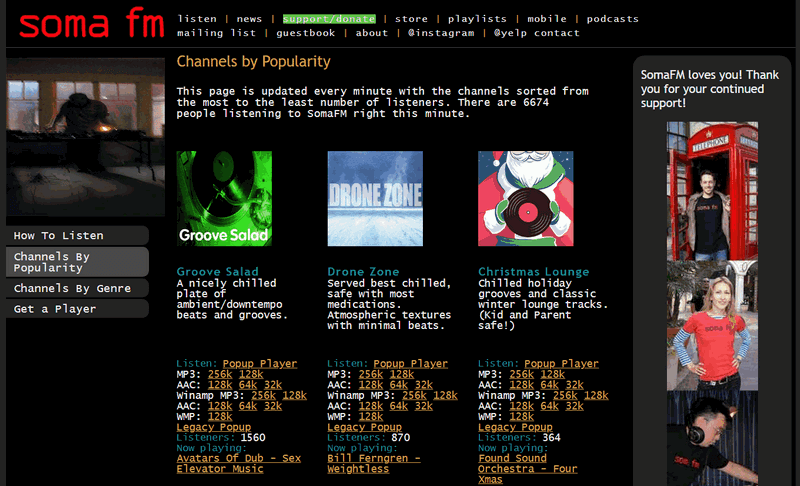Screen dimensions: 800x486
Task: Play Christmas Lounge WMP 128k stream
Action: 521,417
